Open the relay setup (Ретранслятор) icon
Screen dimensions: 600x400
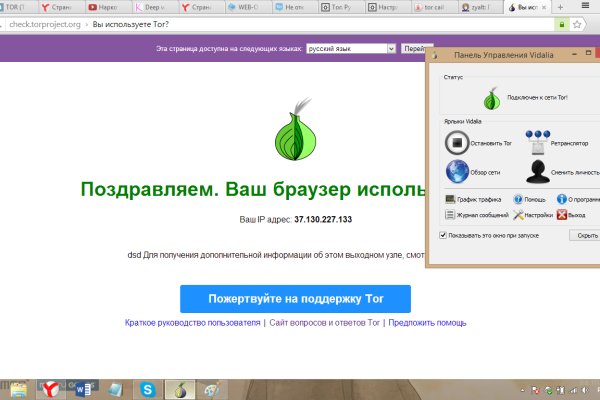click(x=539, y=141)
